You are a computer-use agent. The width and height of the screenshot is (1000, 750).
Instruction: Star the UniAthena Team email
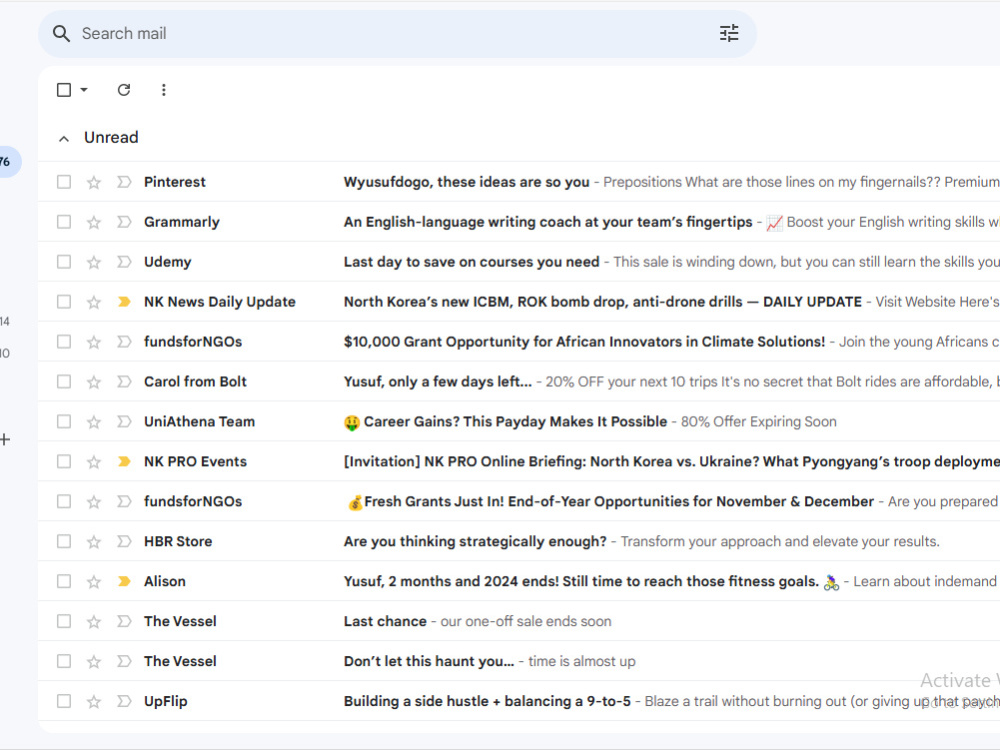point(94,422)
